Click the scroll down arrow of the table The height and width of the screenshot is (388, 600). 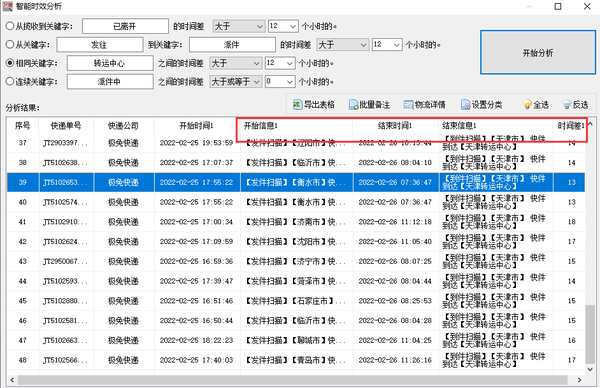coord(590,369)
